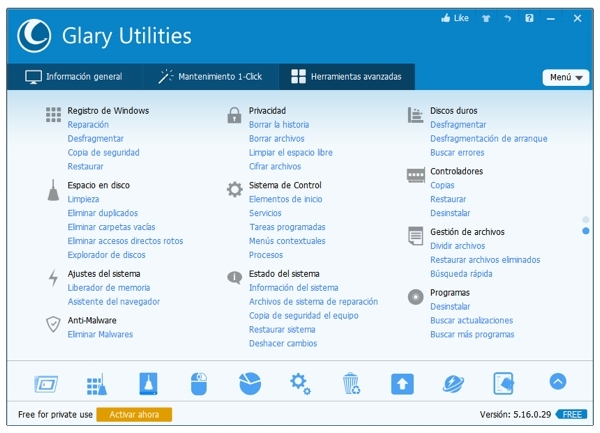The width and height of the screenshot is (600, 433).
Task: Open Deshacer cambios link
Action: (x=283, y=343)
